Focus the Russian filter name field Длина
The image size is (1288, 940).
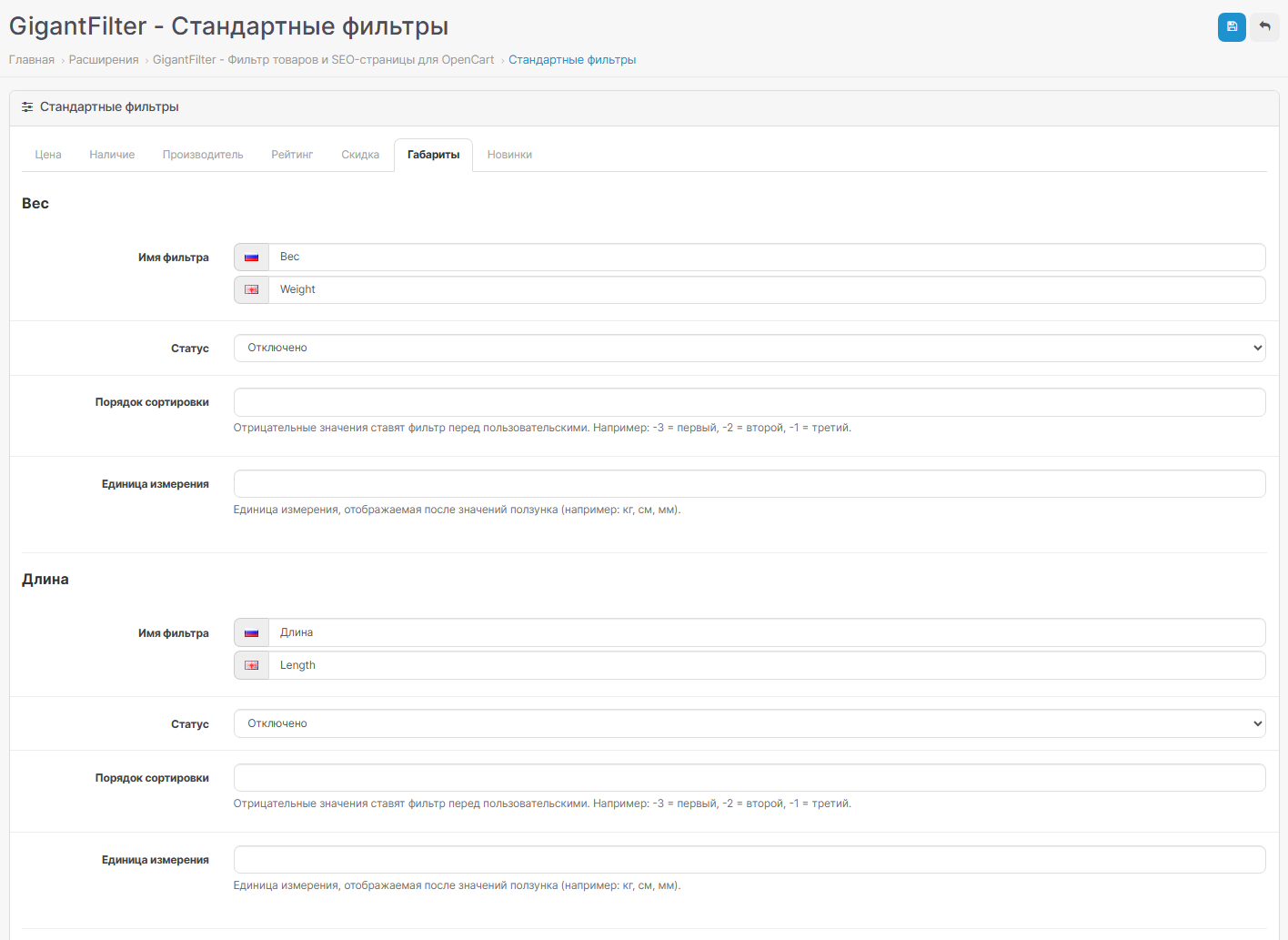[x=767, y=633]
